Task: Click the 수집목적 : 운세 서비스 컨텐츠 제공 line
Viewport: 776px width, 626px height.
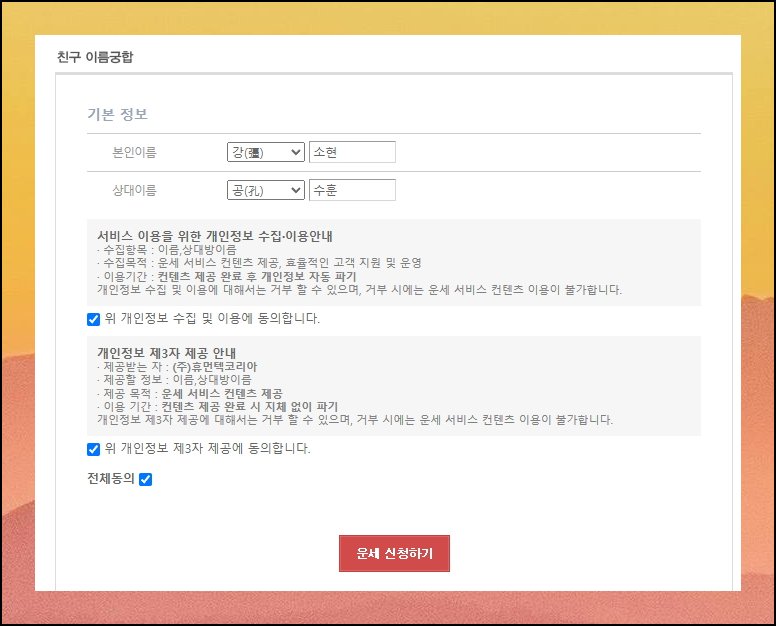Action: point(259,263)
